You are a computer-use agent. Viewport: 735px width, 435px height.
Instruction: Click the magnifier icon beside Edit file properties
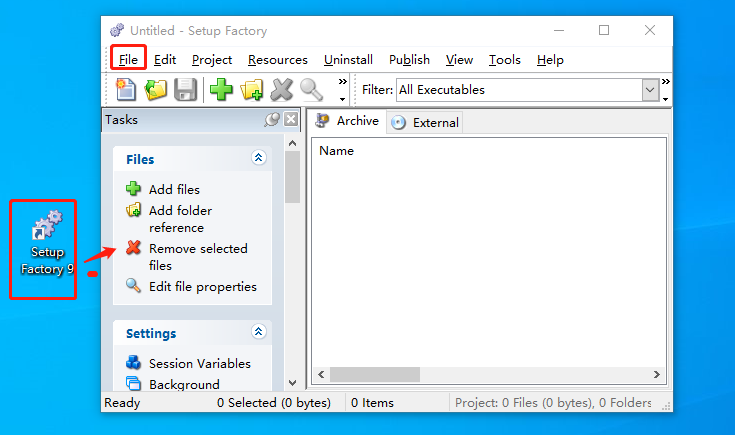[x=133, y=285]
